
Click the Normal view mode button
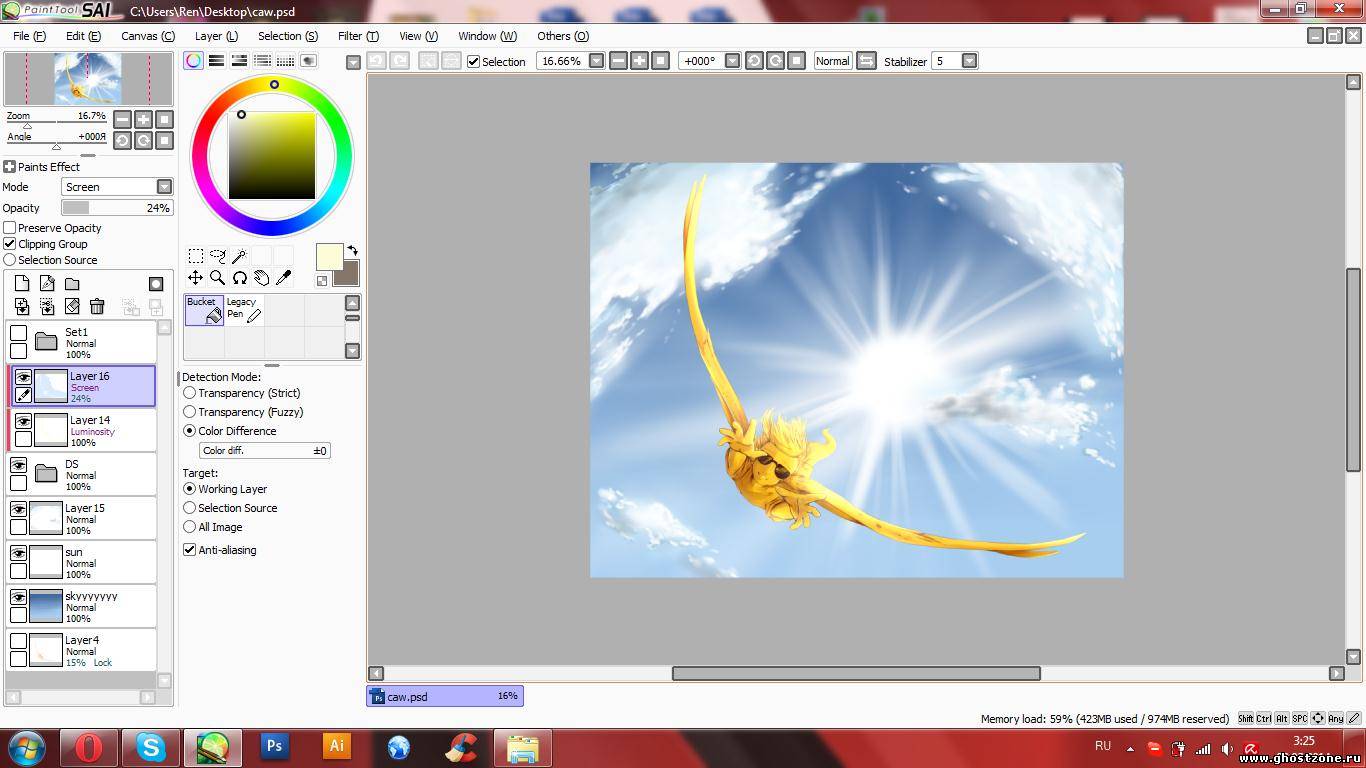(832, 61)
